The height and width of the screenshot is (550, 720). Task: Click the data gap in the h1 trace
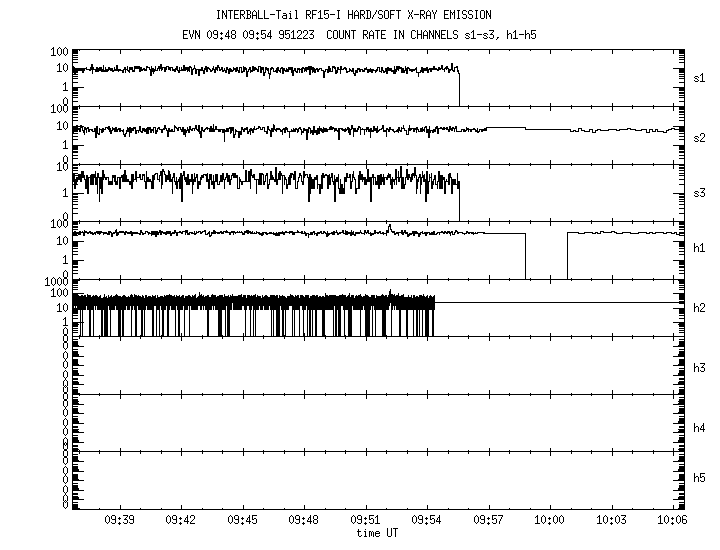[x=546, y=255]
